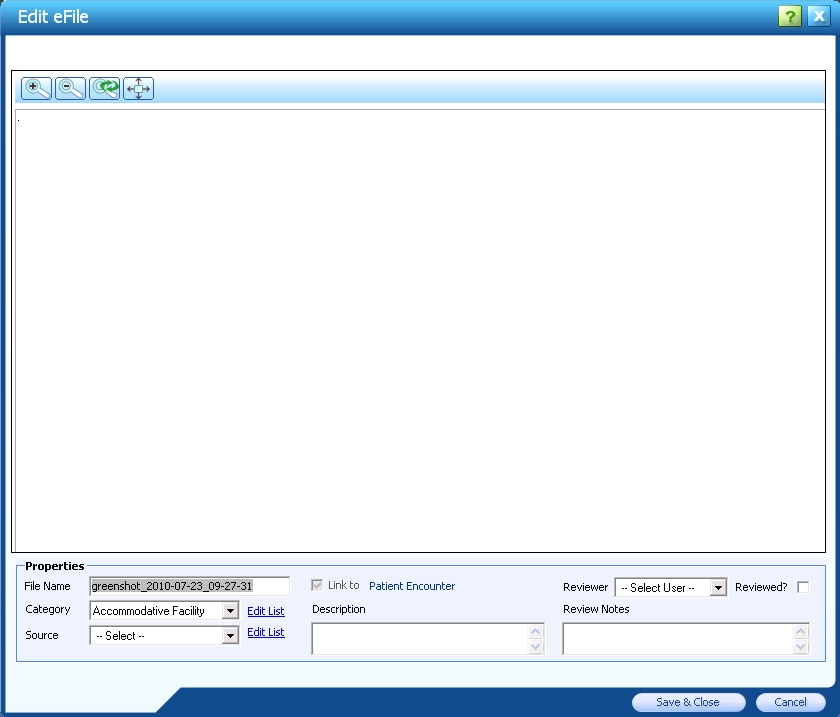Click Description scroll down arrow
The width and height of the screenshot is (840, 717).
click(536, 647)
